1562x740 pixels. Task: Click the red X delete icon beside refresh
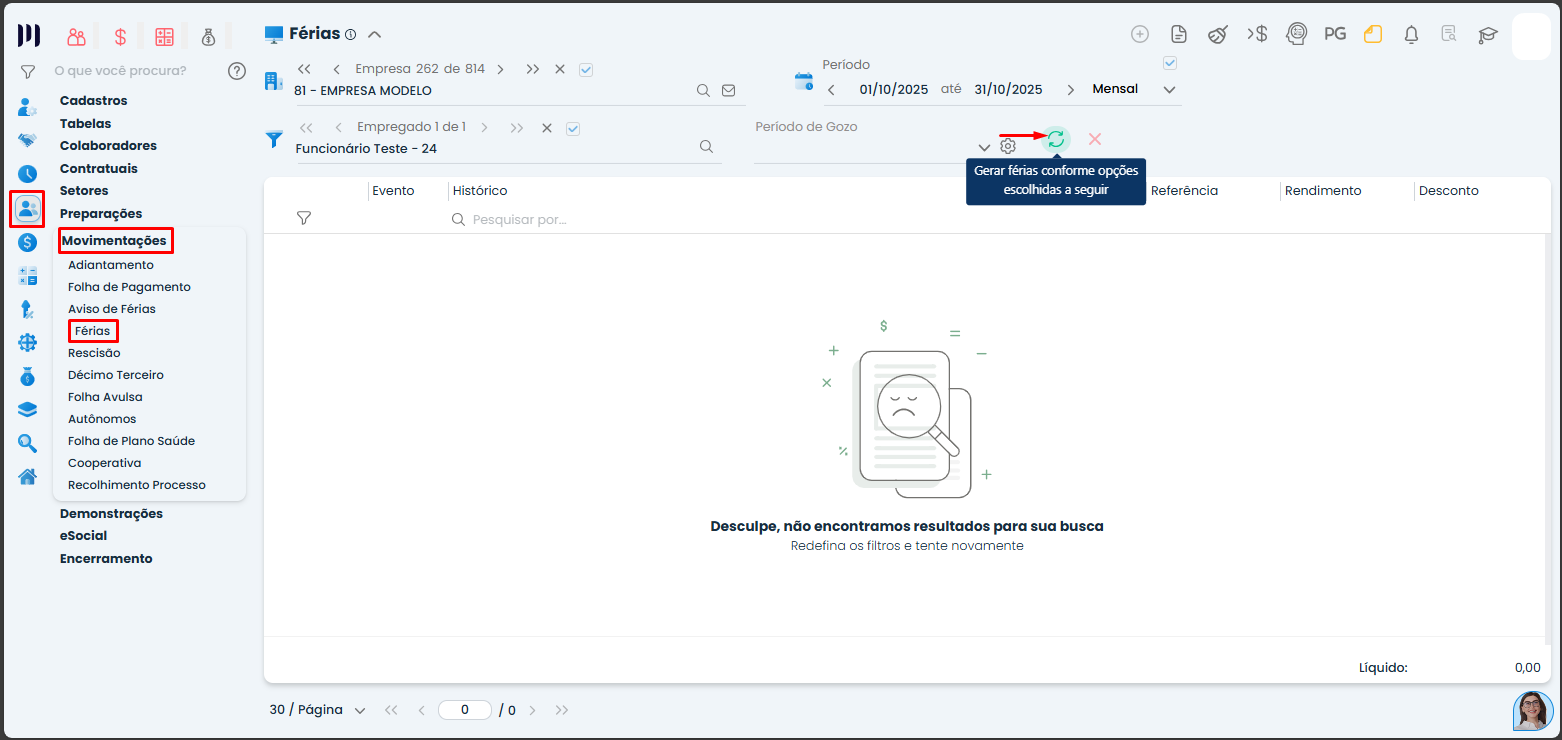click(1095, 140)
